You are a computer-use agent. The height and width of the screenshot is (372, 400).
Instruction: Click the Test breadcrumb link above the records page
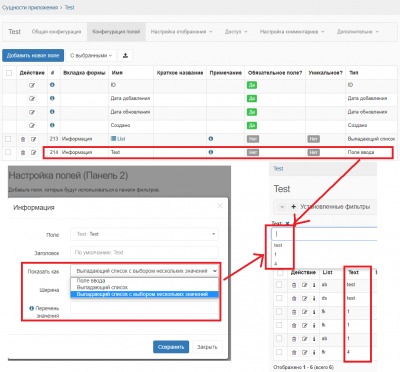pos(278,169)
